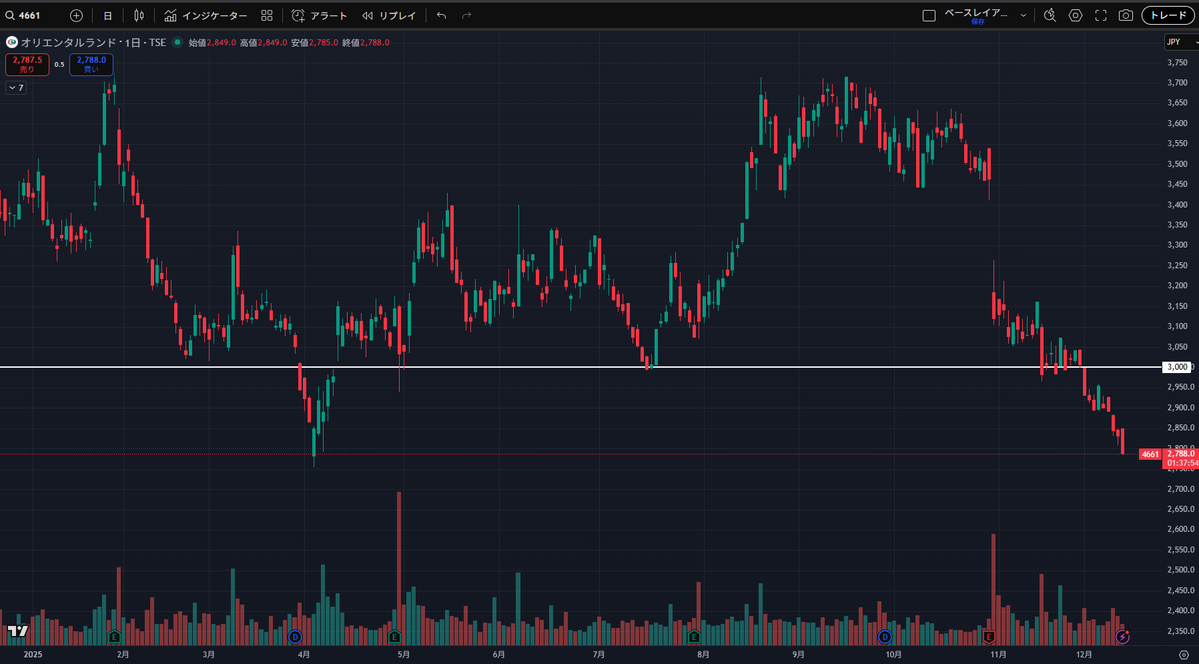Viewport: 1199px width, 664px height.
Task: Open the candlestick chart style selector
Action: click(139, 16)
